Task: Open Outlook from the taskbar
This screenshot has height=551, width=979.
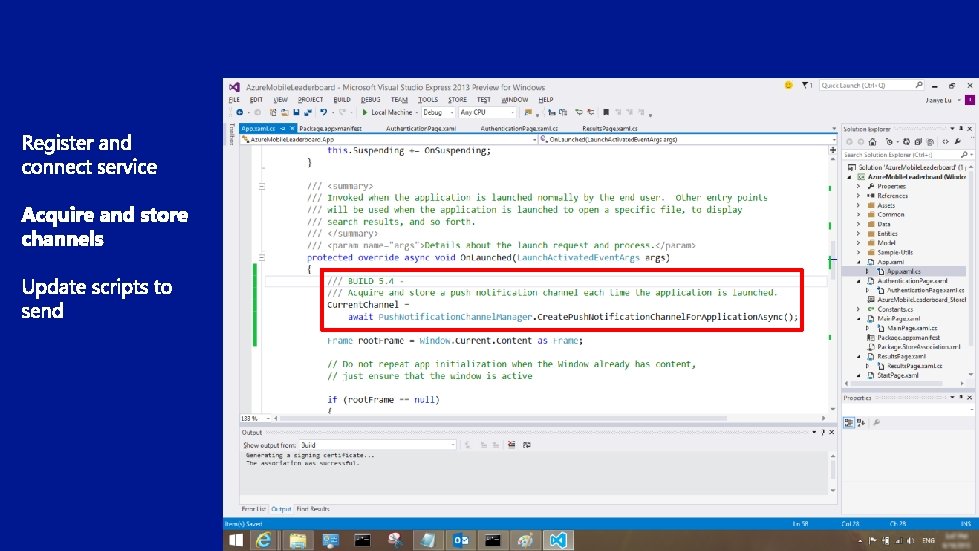Action: tap(460, 540)
